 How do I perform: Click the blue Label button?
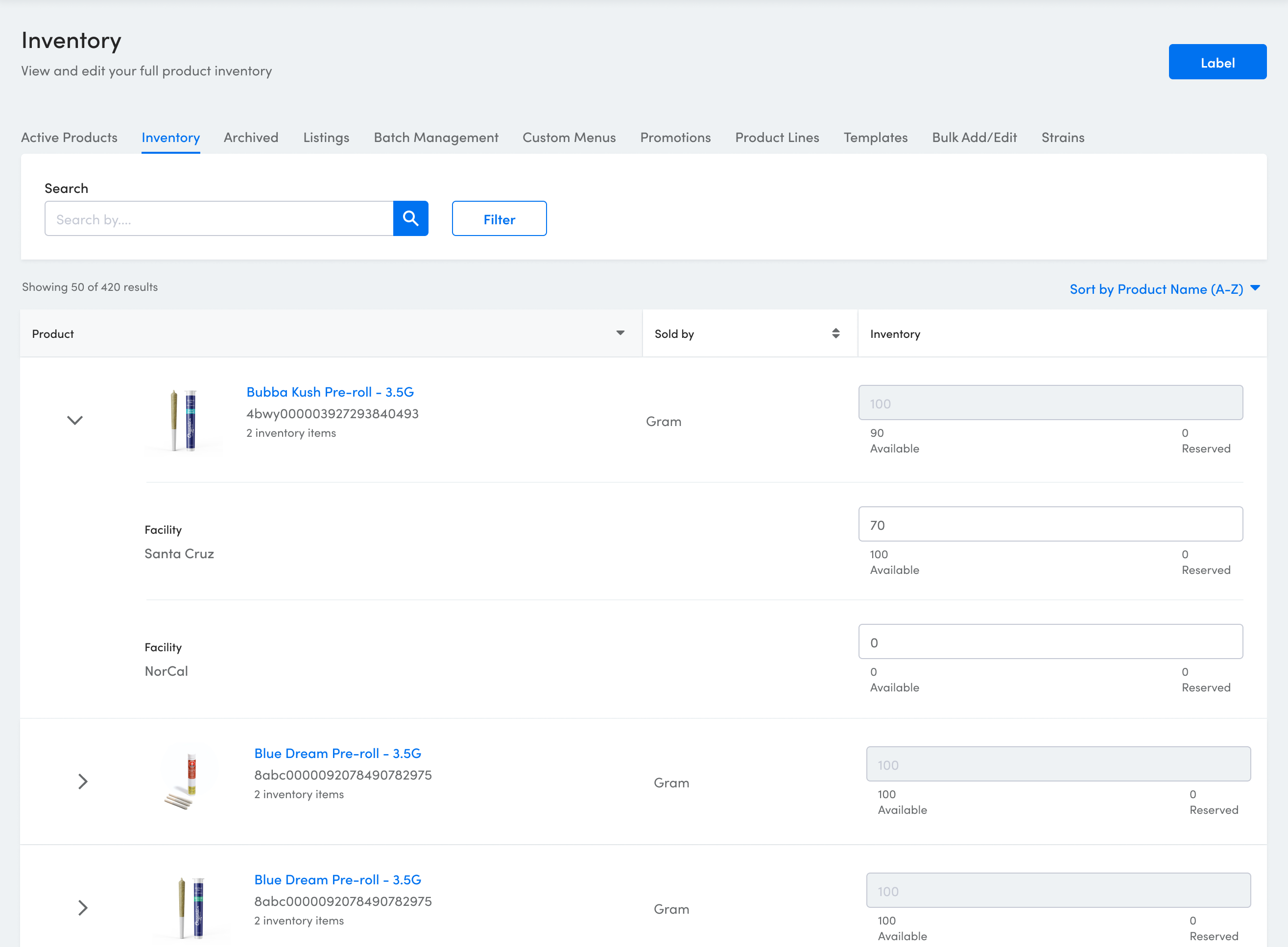click(1217, 62)
